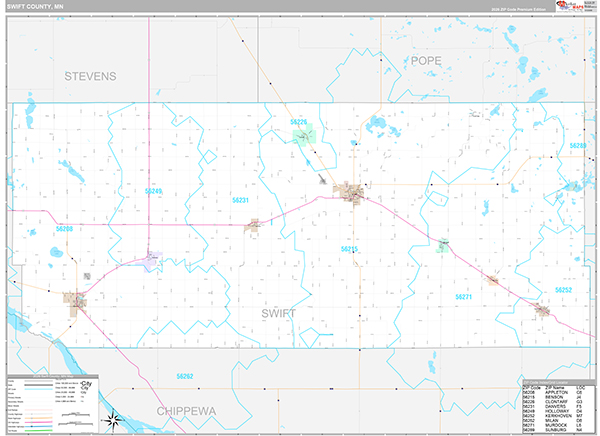Select ZIP code label 56208
The image size is (600, 436).
coord(64,229)
